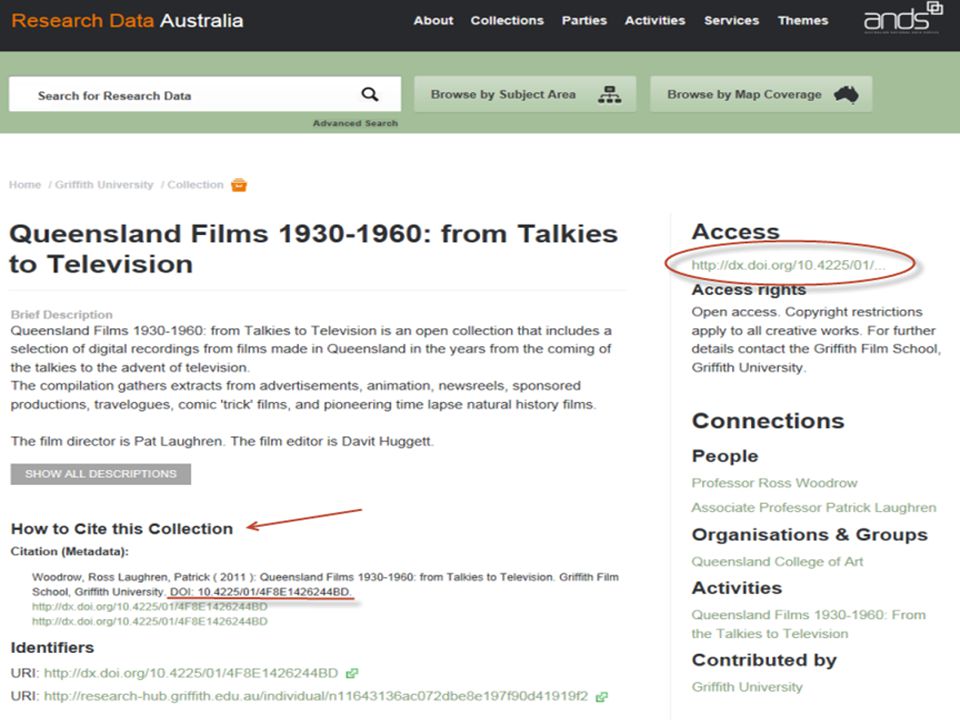Click the Collection breadcrumb
This screenshot has width=960, height=720.
coord(195,184)
